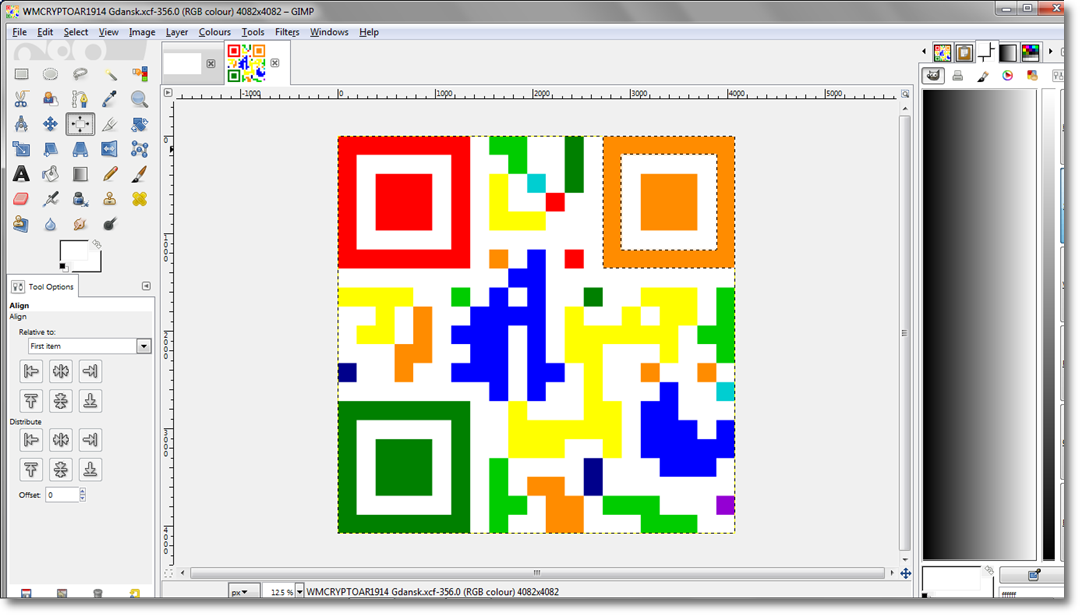Viewport: 1080px width, 615px height.
Task: Open the zoom percentage dropdown arrow
Action: pyautogui.click(x=300, y=592)
